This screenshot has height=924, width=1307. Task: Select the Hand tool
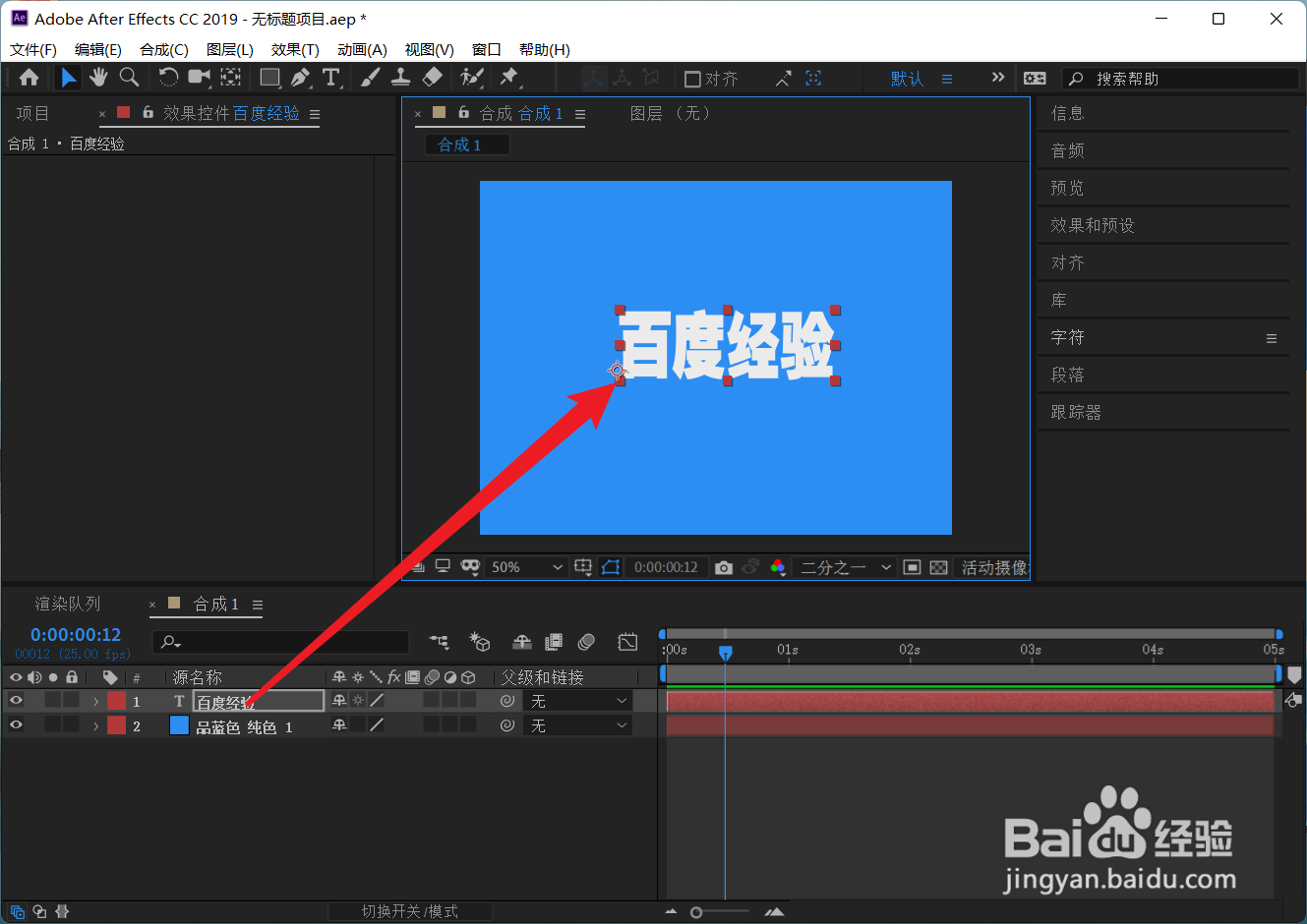point(98,78)
